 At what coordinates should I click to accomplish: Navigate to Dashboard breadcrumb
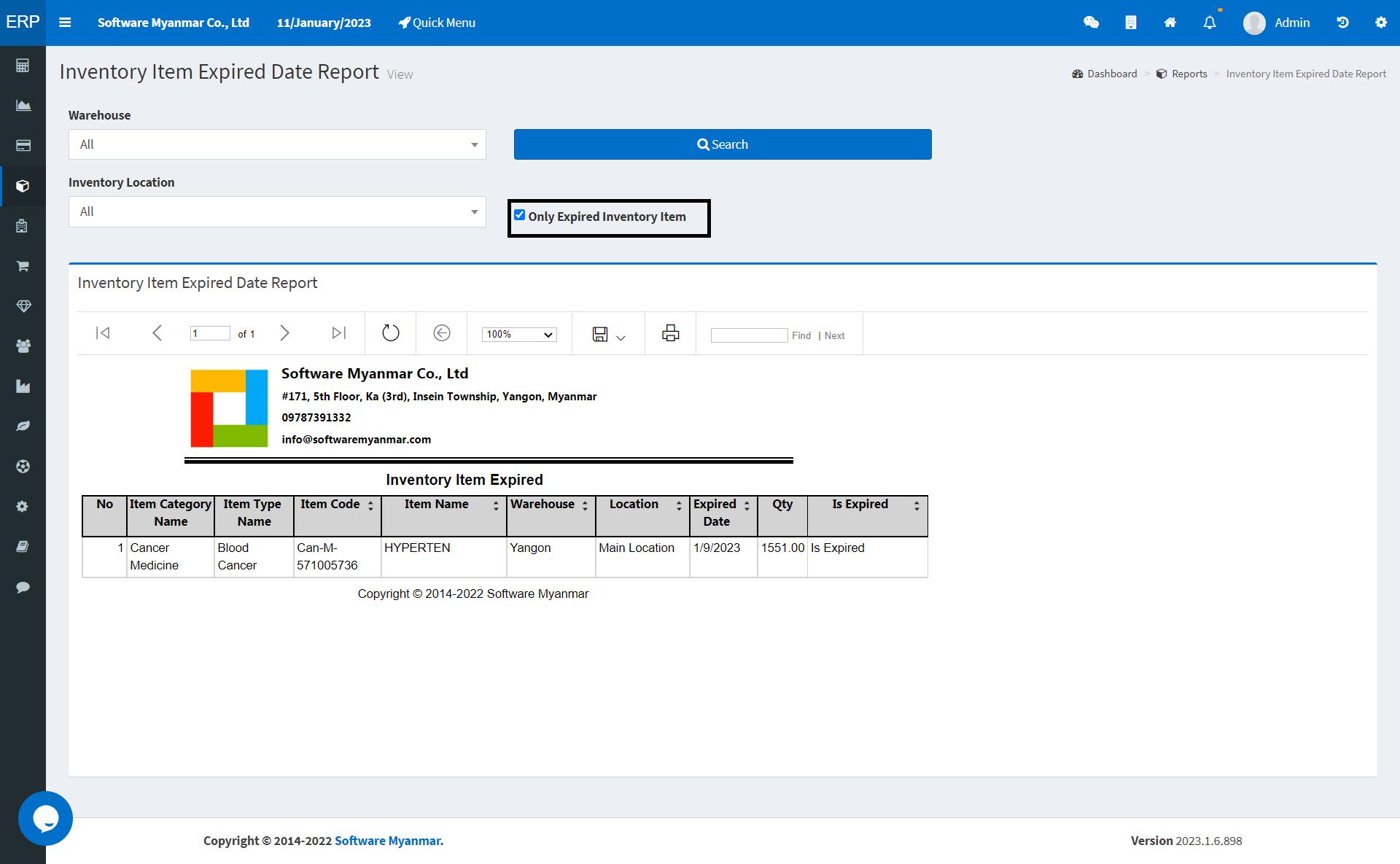(x=1105, y=74)
